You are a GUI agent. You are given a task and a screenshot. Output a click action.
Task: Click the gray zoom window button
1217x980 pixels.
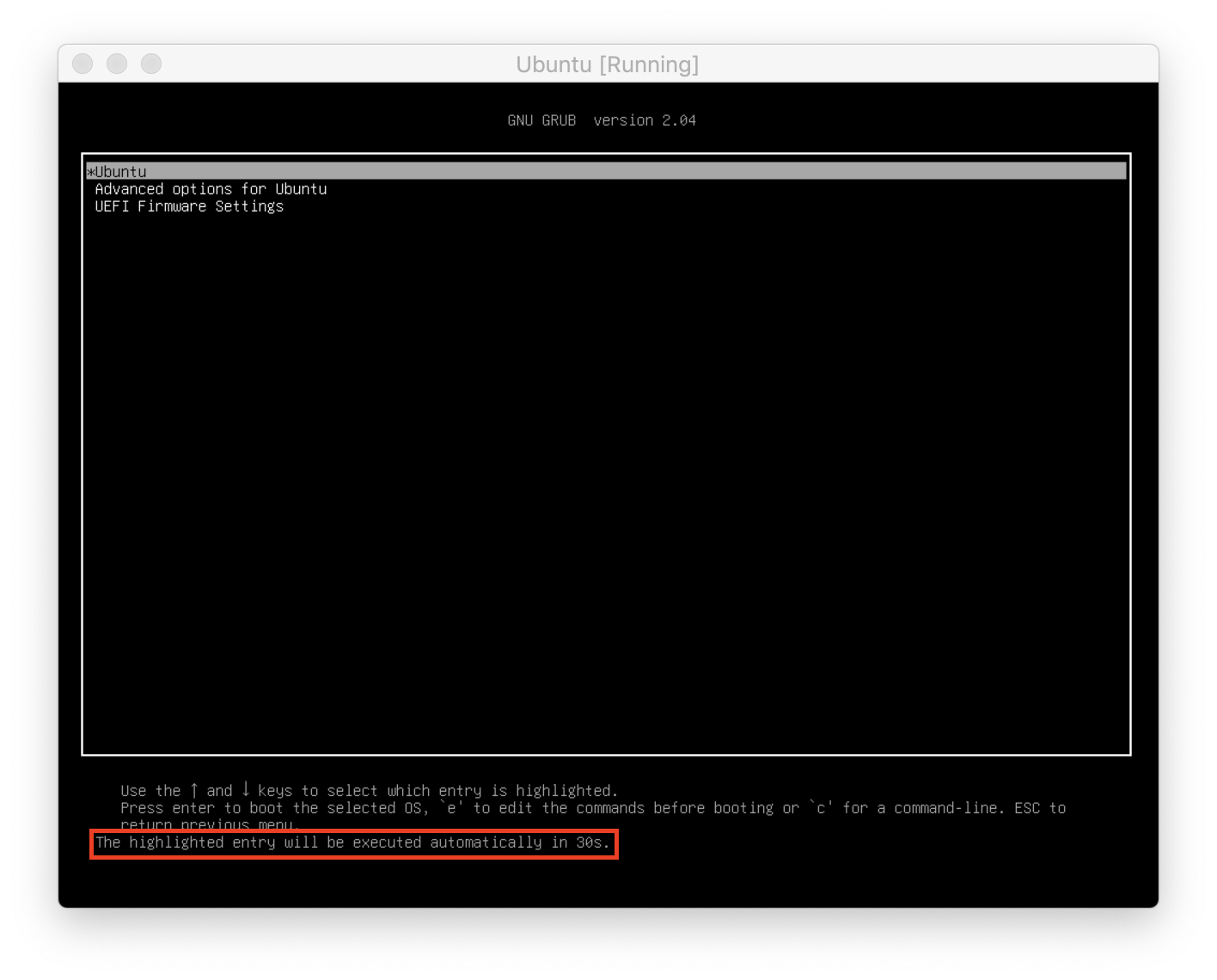click(151, 64)
